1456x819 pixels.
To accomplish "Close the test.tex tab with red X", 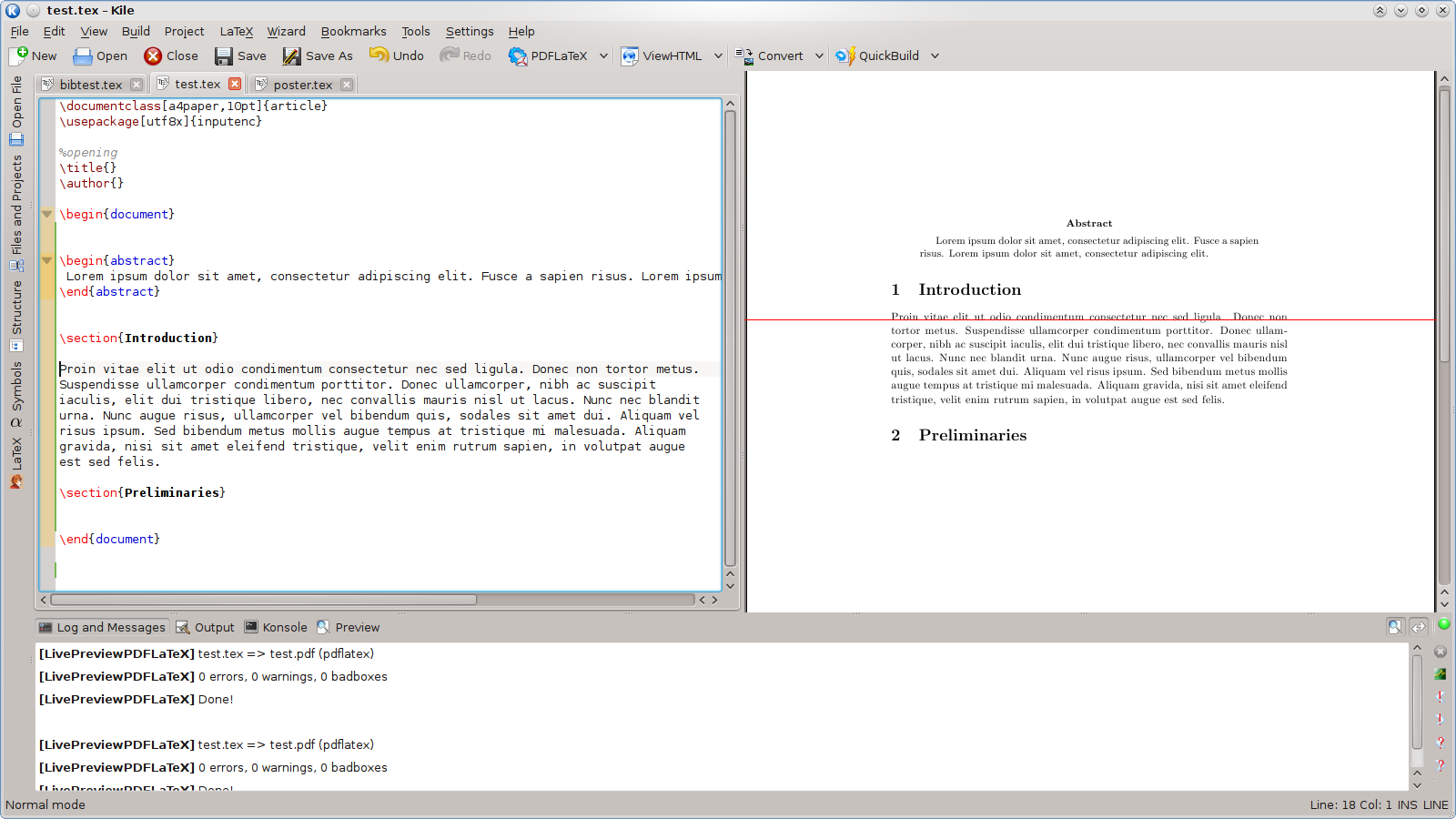I will tap(235, 84).
